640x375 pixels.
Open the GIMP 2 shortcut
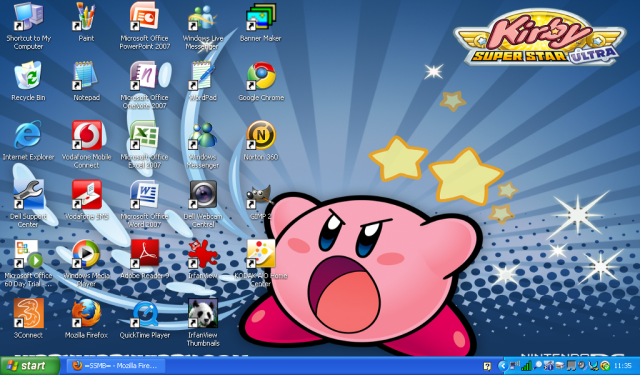(x=260, y=202)
